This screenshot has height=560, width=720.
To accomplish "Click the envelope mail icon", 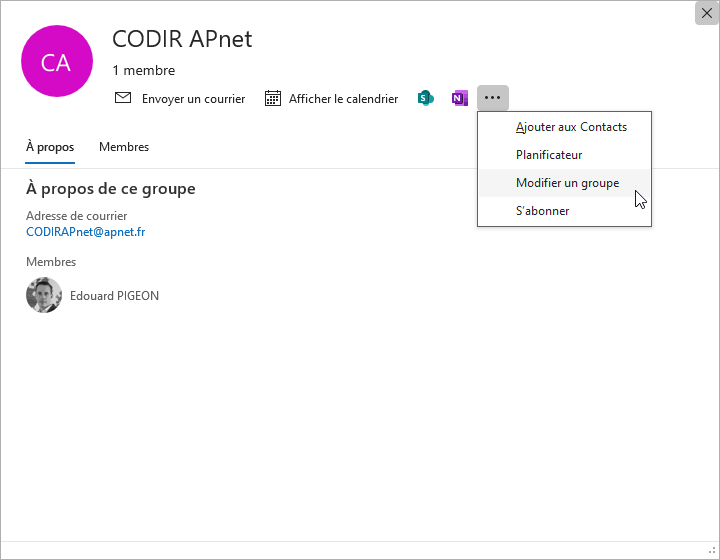I will (x=123, y=98).
